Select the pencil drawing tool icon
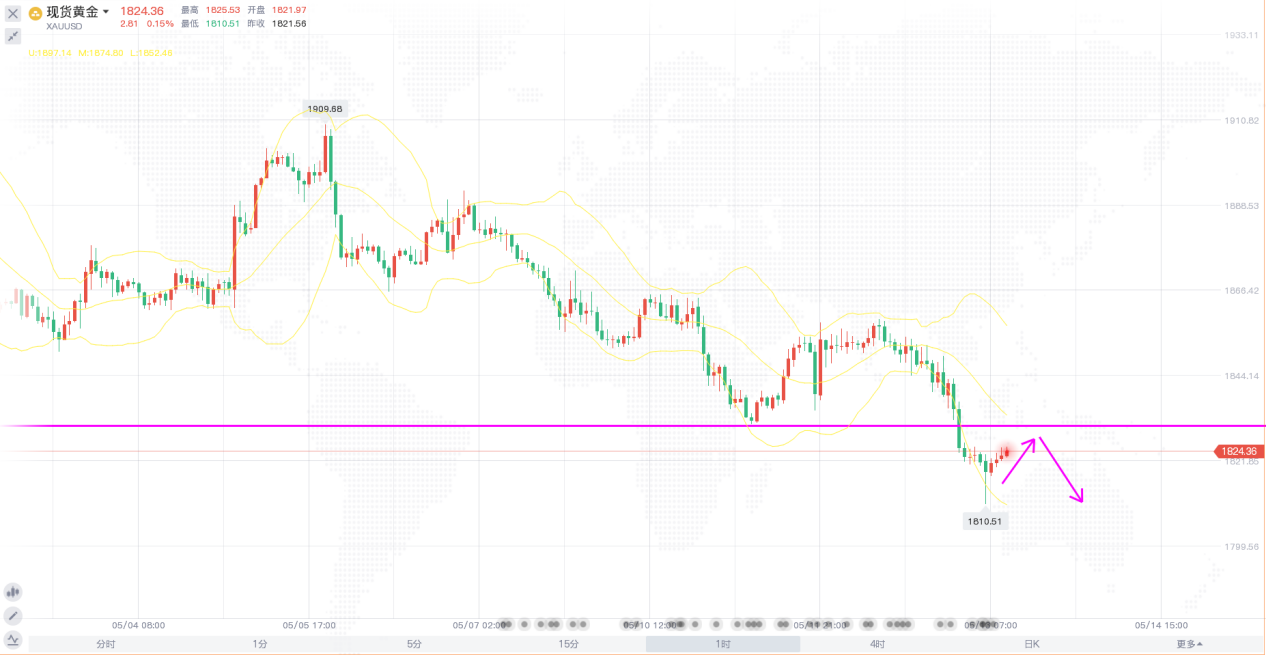1266x655 pixels. [x=13, y=616]
